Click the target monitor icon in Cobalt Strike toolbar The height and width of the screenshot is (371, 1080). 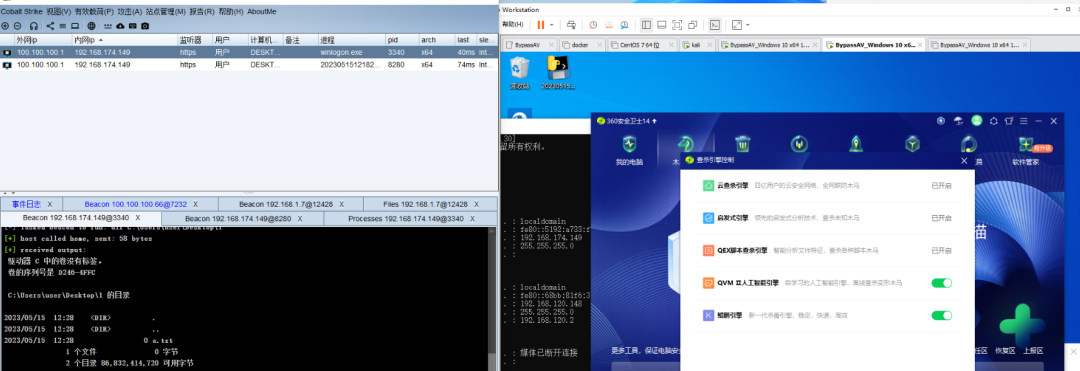coord(74,25)
